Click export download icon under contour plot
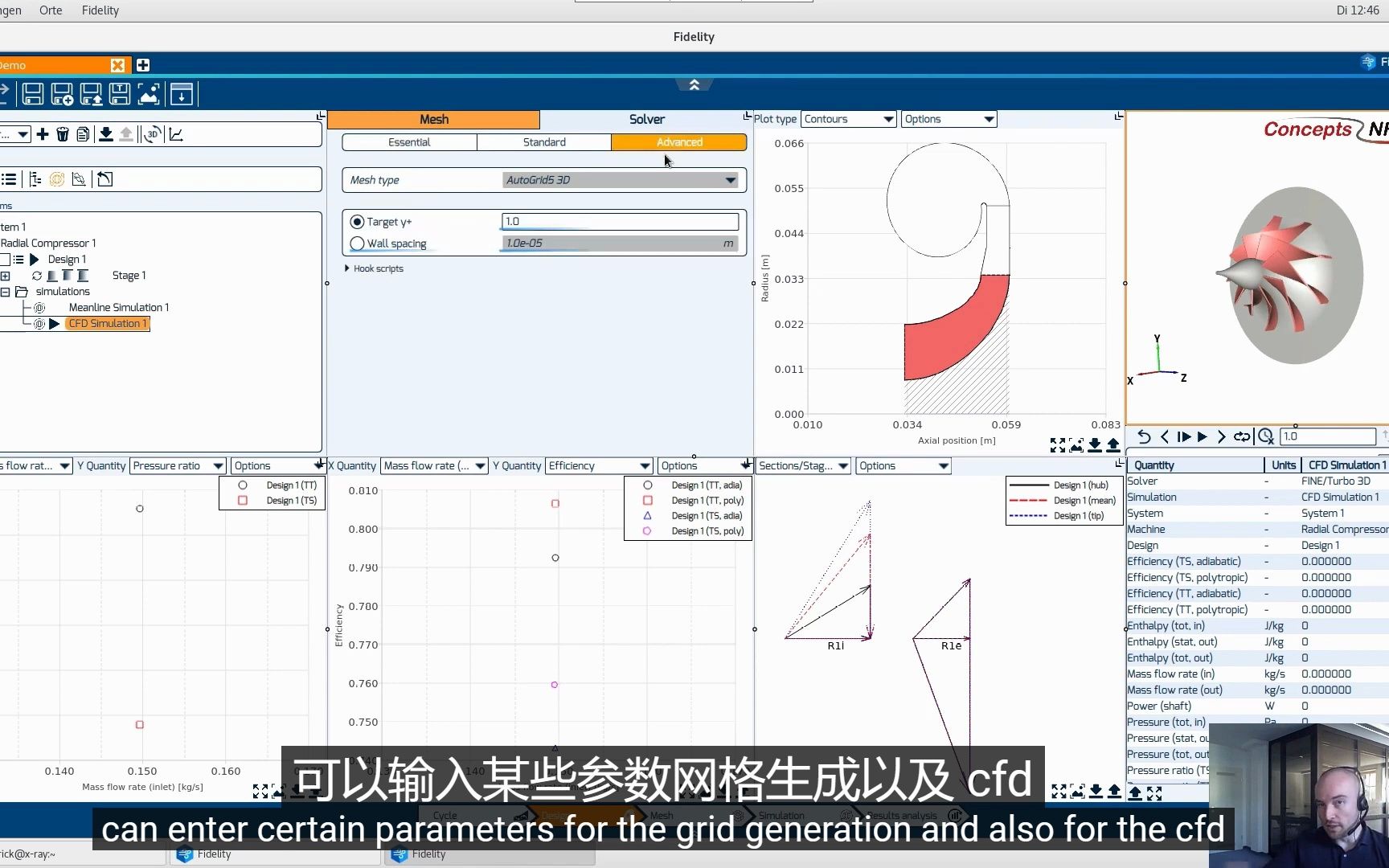Viewport: 1389px width, 868px height. (x=1095, y=445)
